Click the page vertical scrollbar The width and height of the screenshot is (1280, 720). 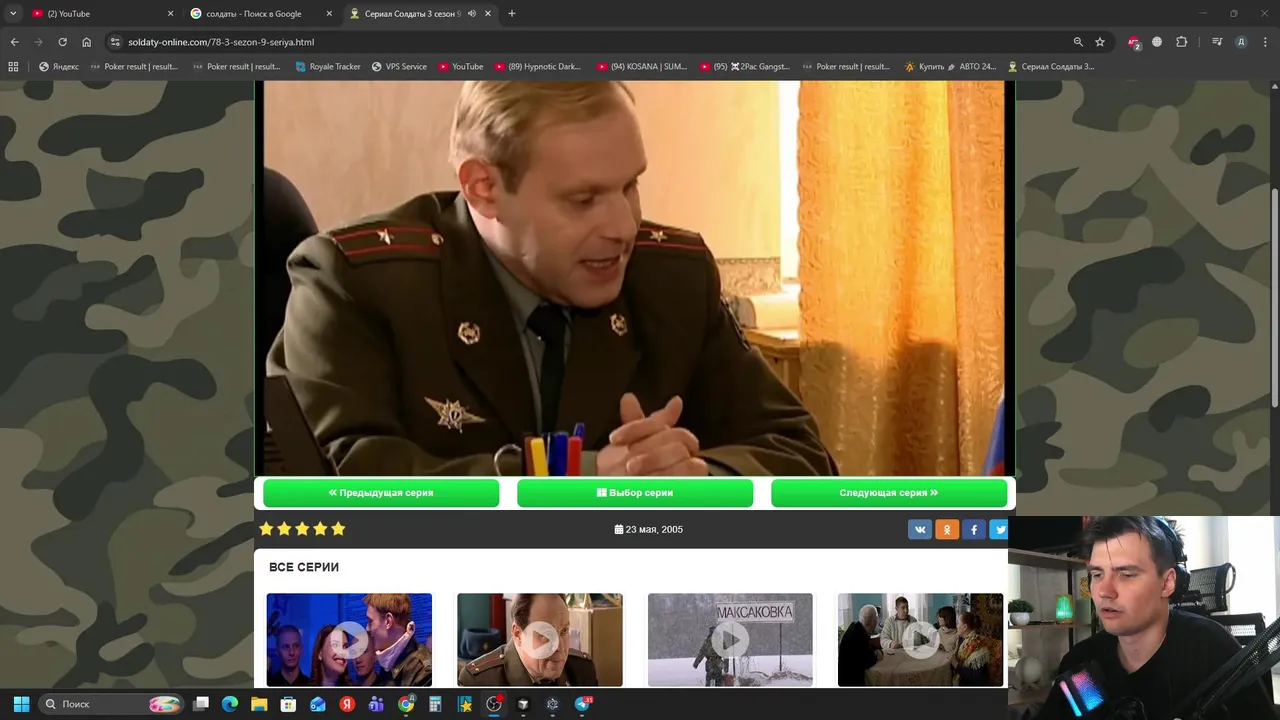1274,296
